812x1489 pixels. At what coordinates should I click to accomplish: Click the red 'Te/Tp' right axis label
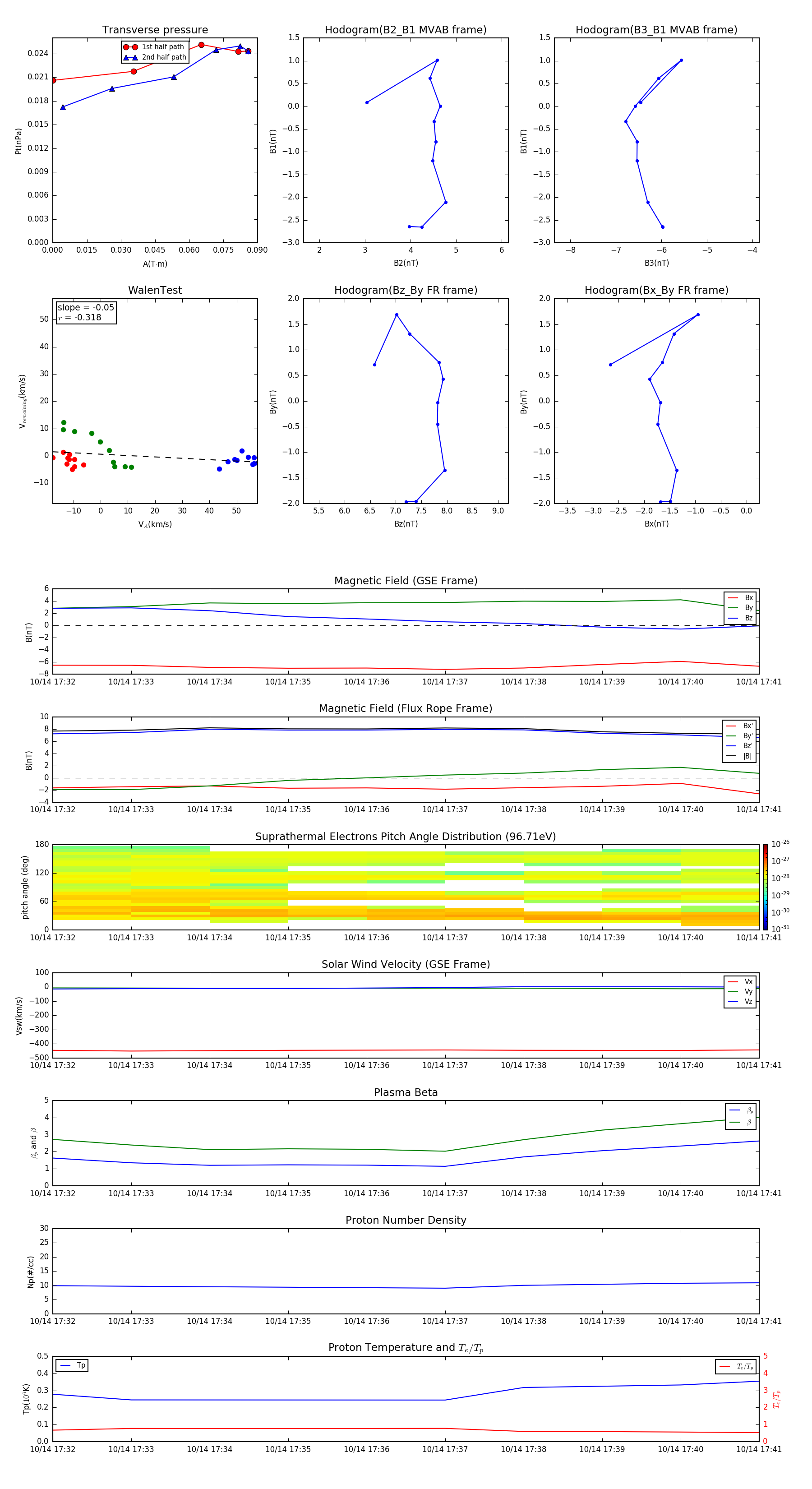(777, 1399)
